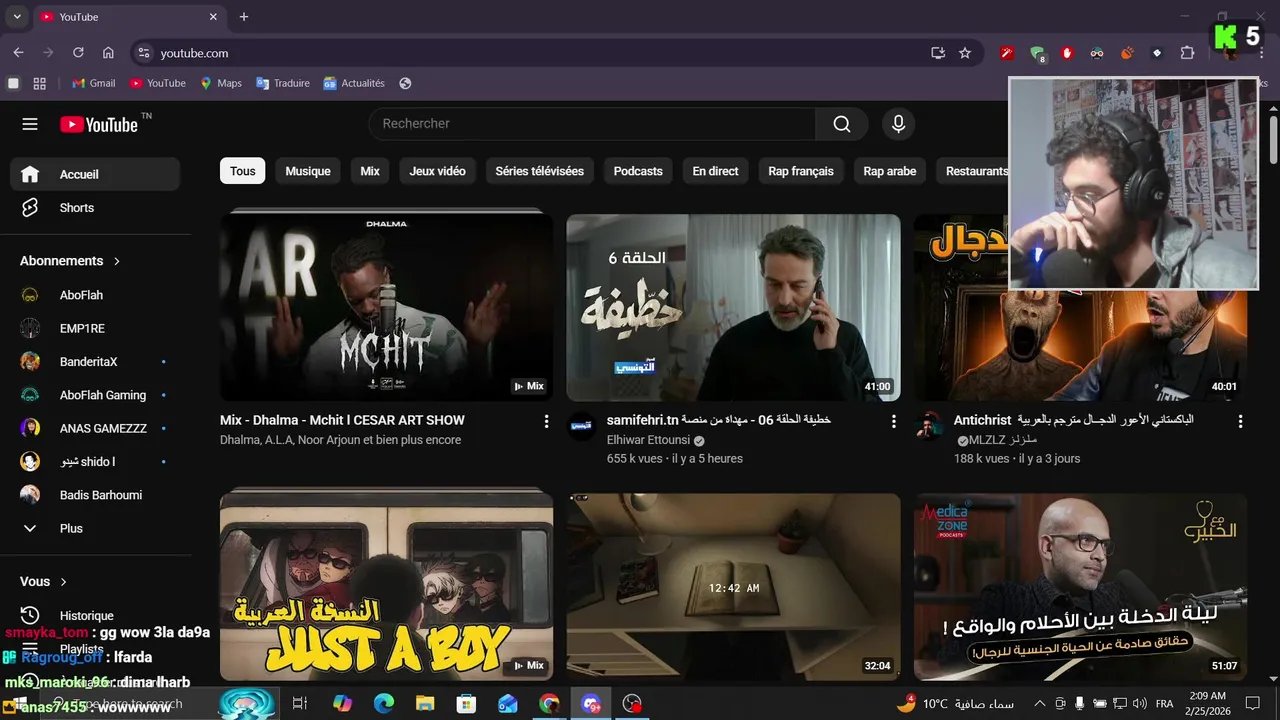Open Microsoft Edge from taskbar
Screen dimensions: 1280x720
tap(384, 704)
